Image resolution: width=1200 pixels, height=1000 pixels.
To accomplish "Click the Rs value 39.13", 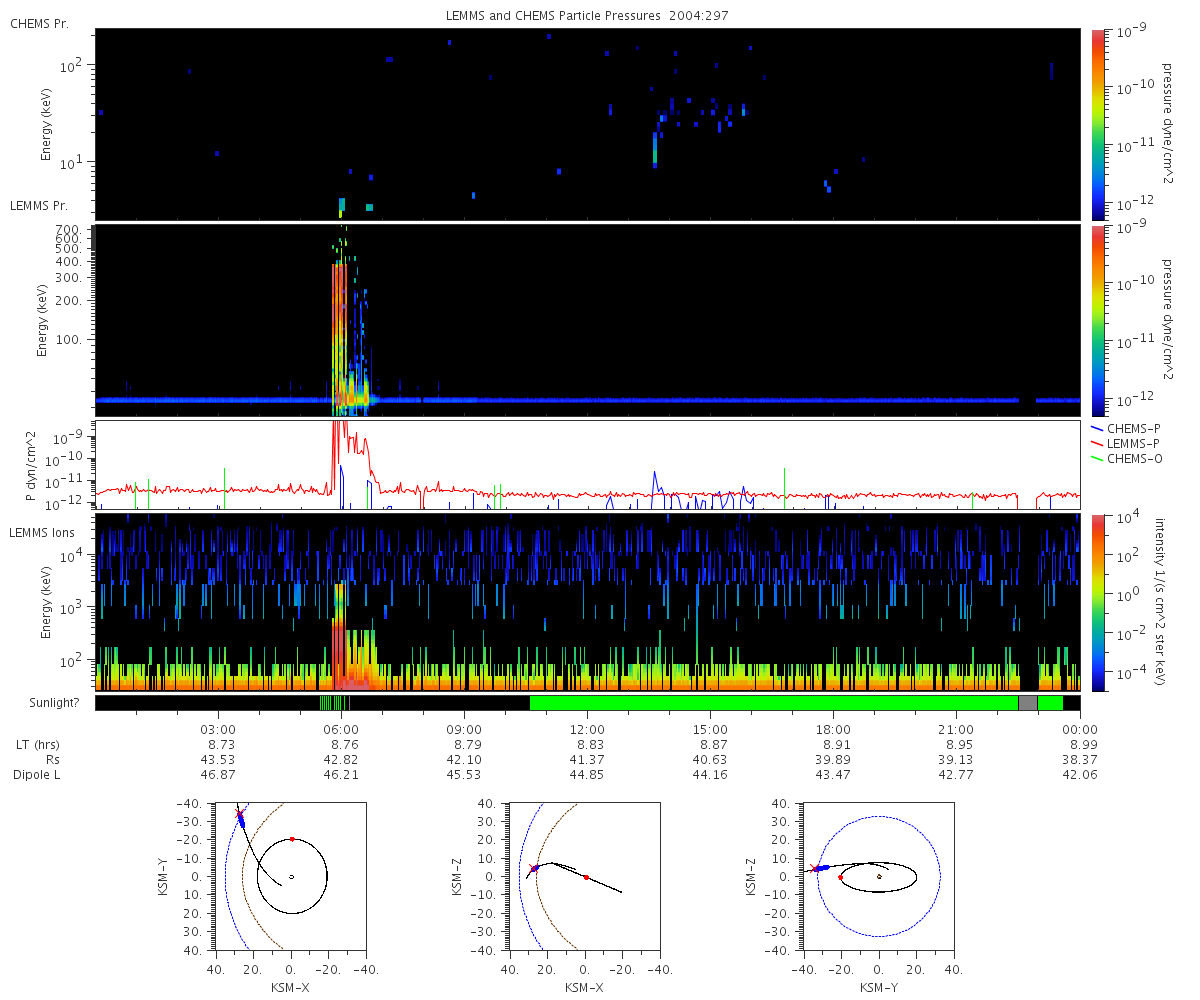I will pos(956,760).
